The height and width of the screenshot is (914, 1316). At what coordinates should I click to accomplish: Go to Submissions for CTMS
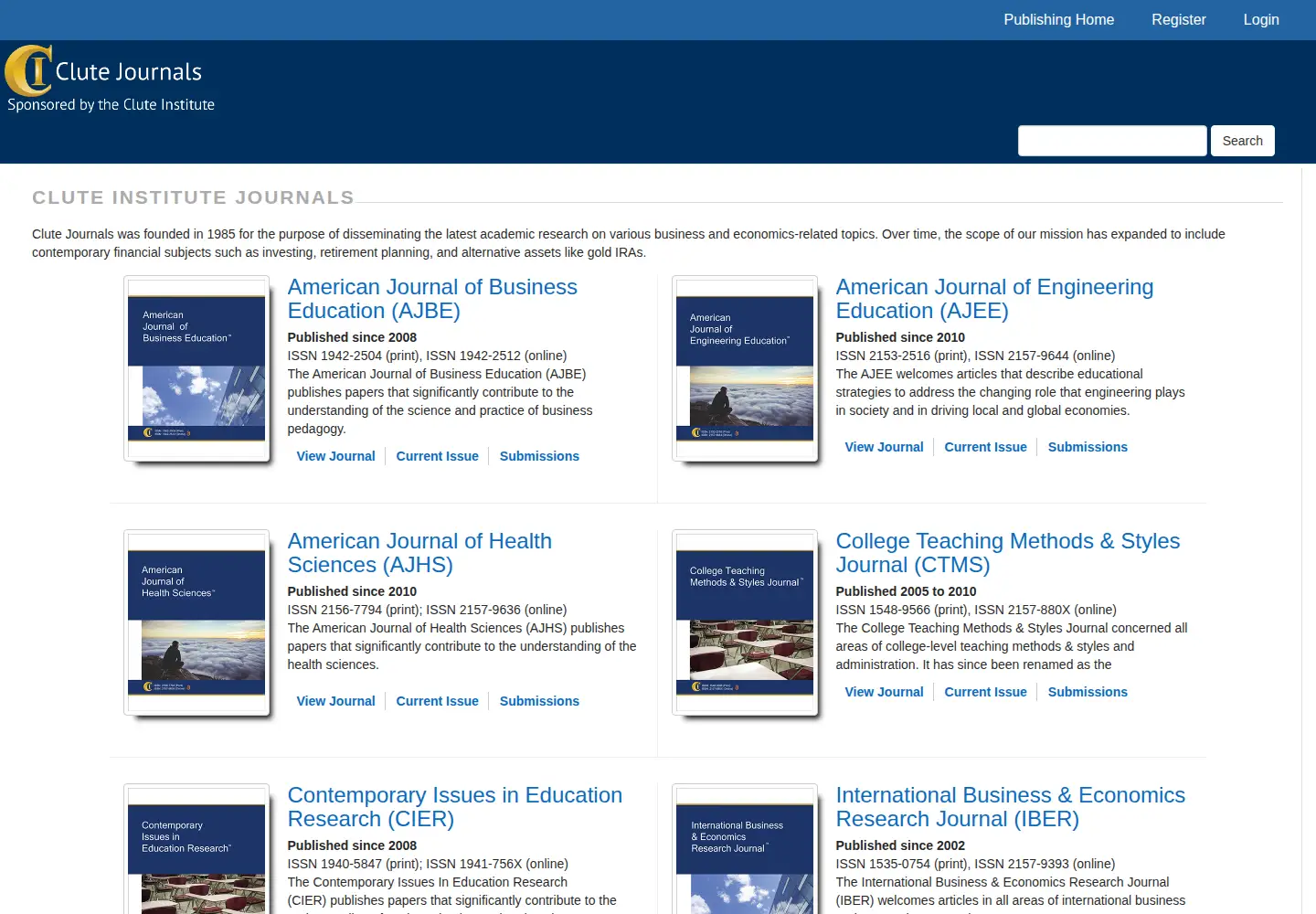(1088, 692)
